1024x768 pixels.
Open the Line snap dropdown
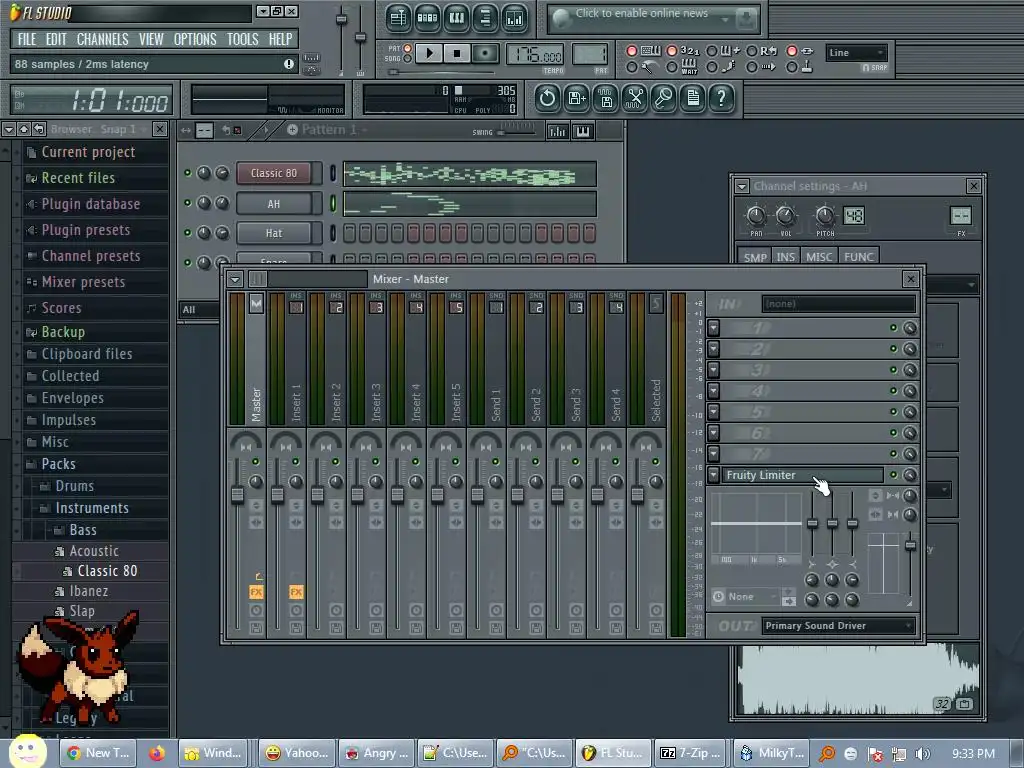[x=856, y=53]
